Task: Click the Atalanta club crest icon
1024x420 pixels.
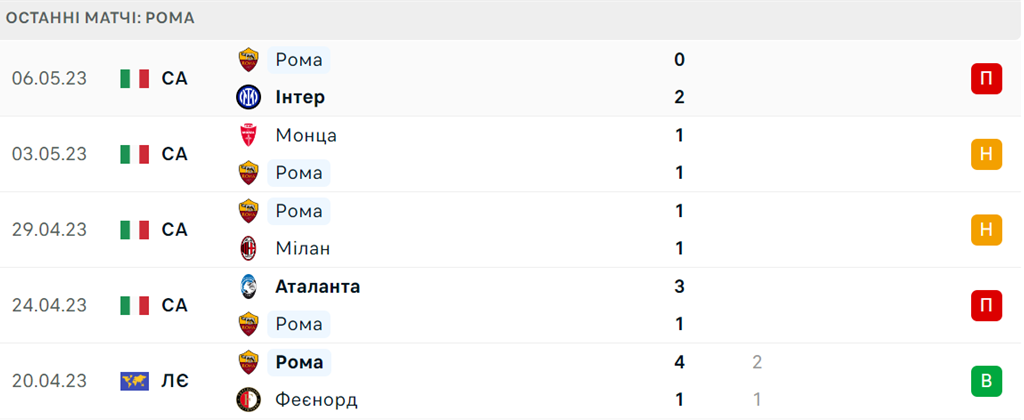Action: (x=248, y=286)
